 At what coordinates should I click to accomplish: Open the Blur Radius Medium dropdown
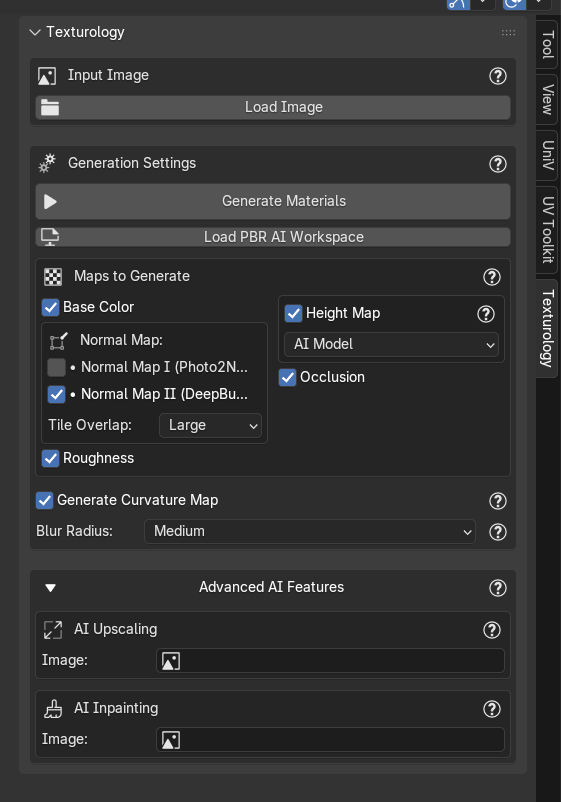click(310, 531)
